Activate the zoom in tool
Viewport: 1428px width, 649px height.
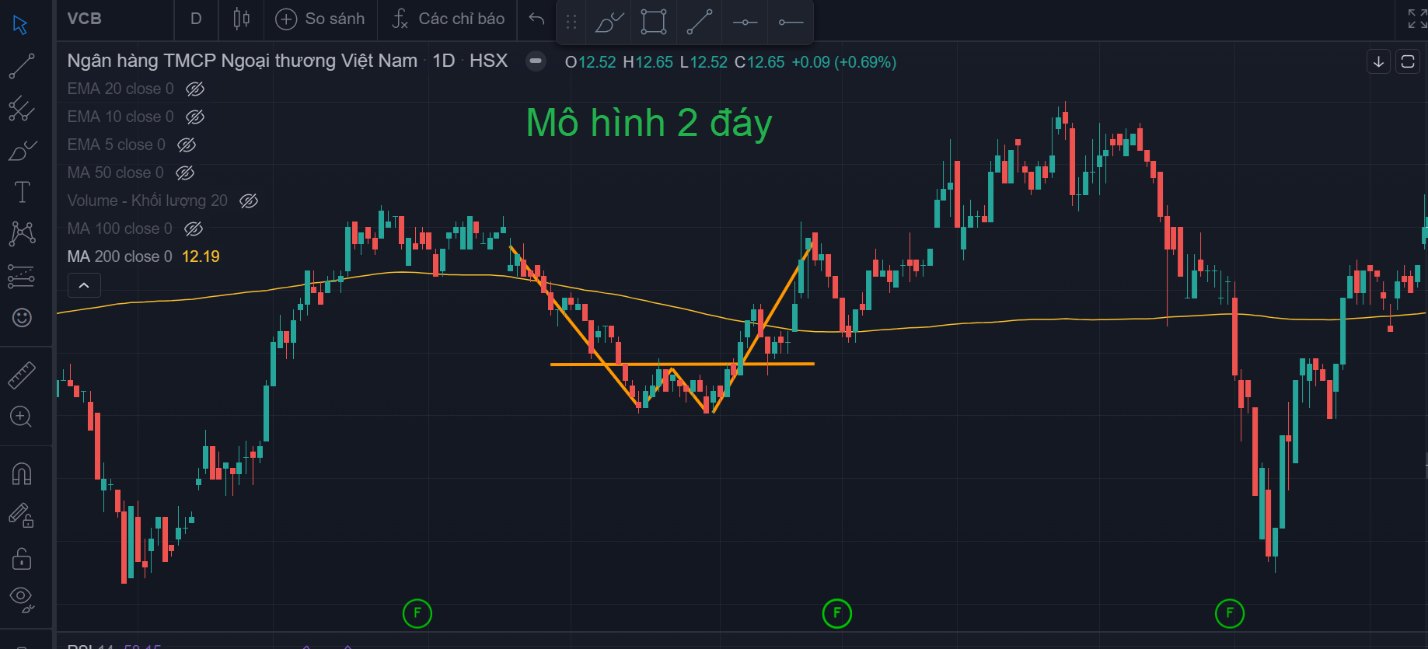21,417
